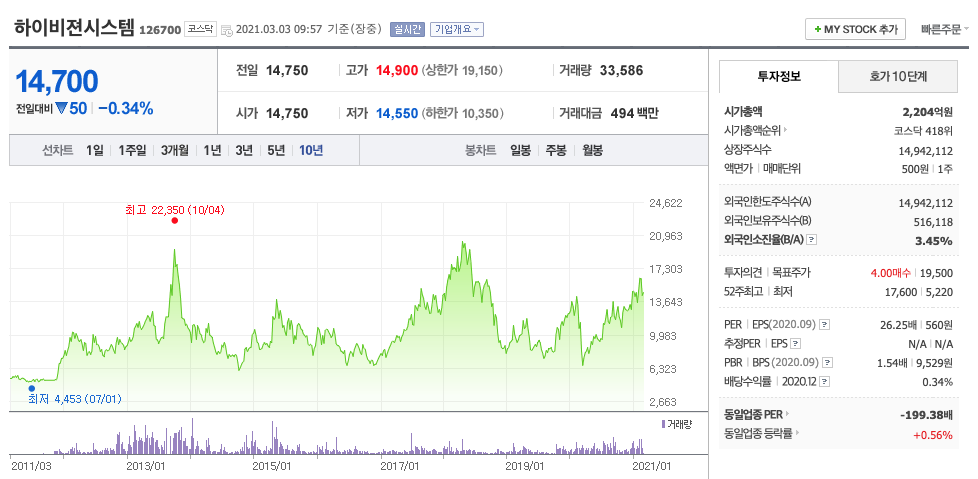
Task: Click the calendar icon beside the date
Action: (227, 30)
